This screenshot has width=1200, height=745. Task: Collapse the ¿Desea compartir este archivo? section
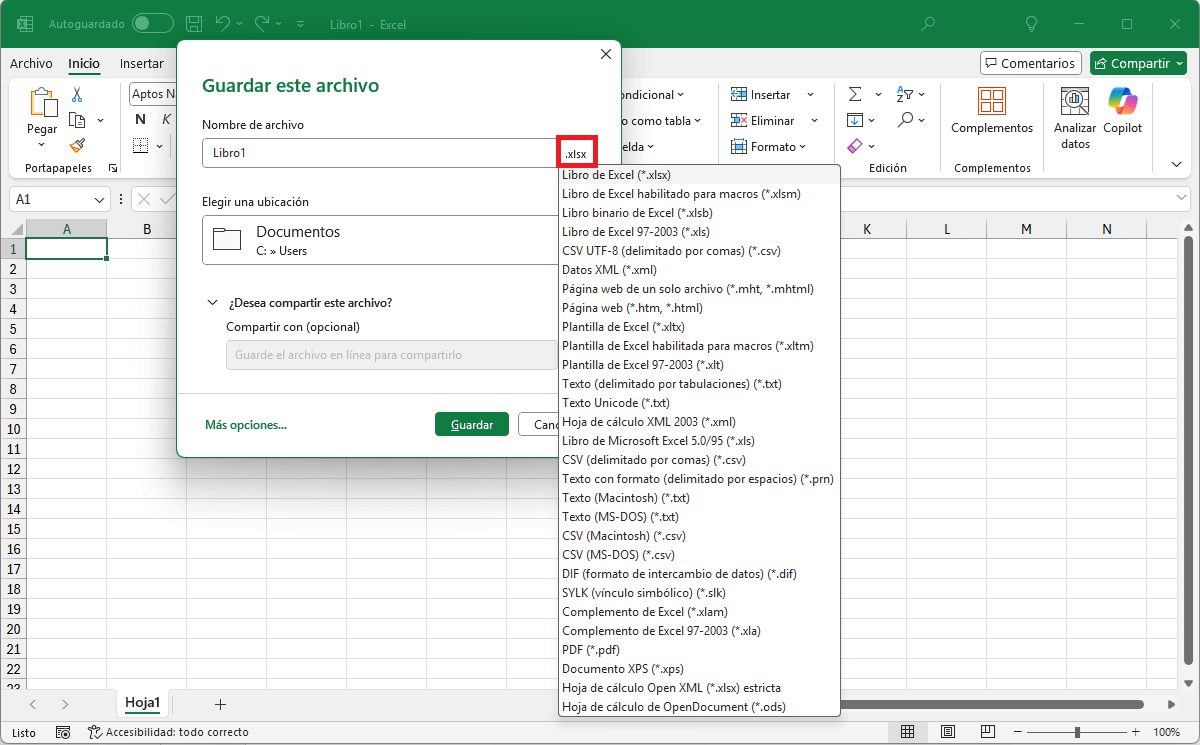(213, 302)
